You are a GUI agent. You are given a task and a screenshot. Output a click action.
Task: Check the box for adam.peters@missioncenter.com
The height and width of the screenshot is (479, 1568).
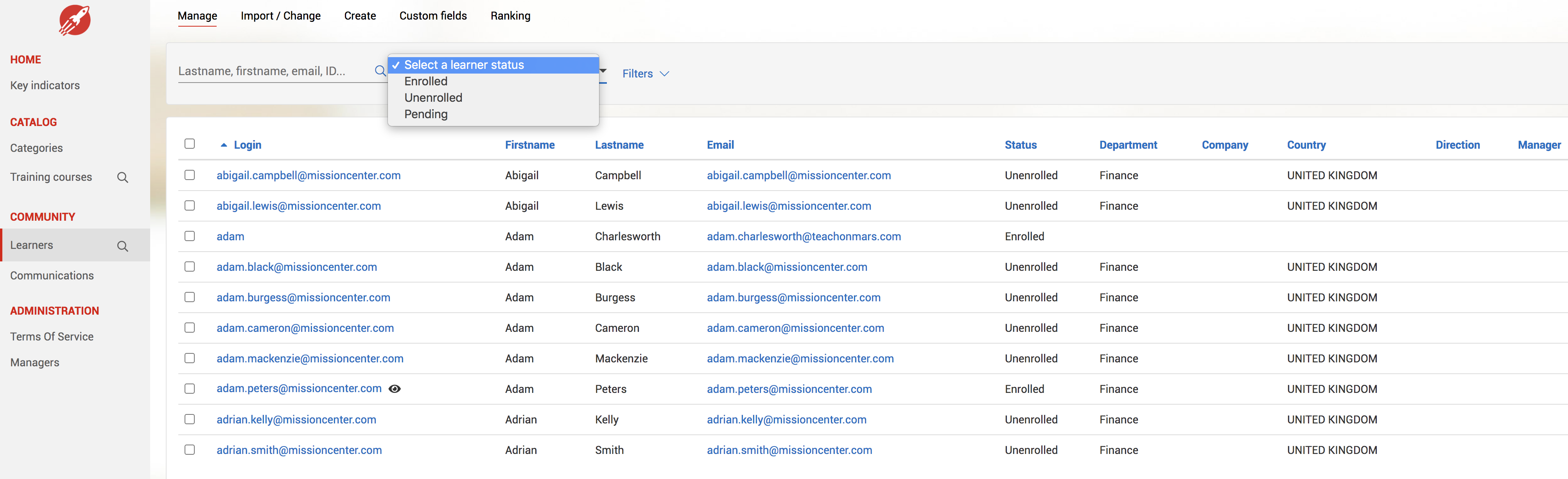(x=189, y=388)
